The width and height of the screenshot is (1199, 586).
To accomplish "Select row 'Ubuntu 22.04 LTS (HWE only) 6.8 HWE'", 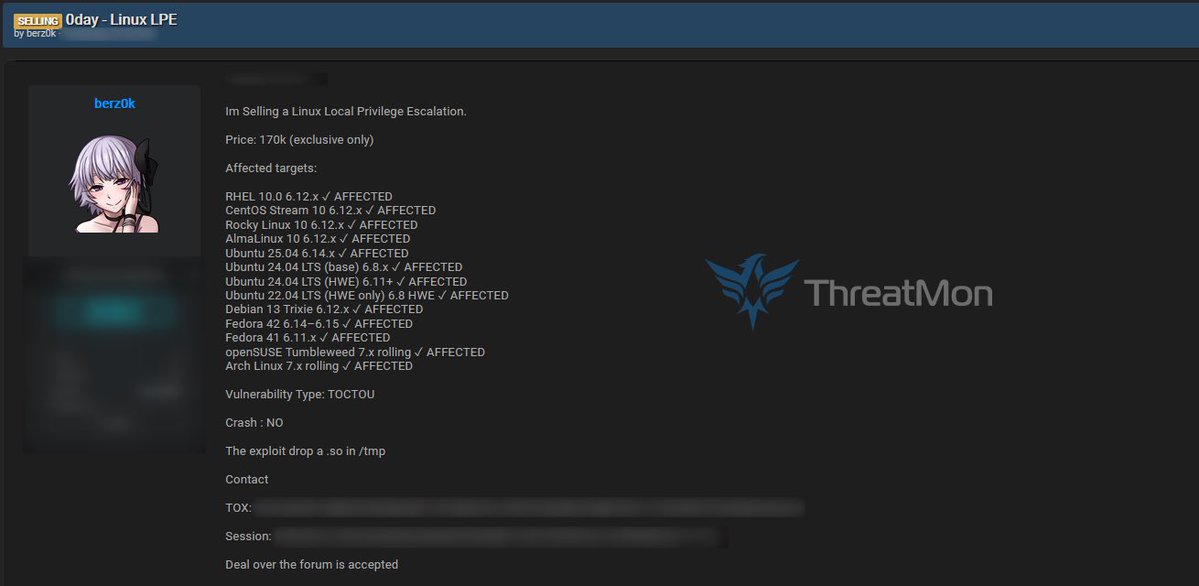I will 367,295.
